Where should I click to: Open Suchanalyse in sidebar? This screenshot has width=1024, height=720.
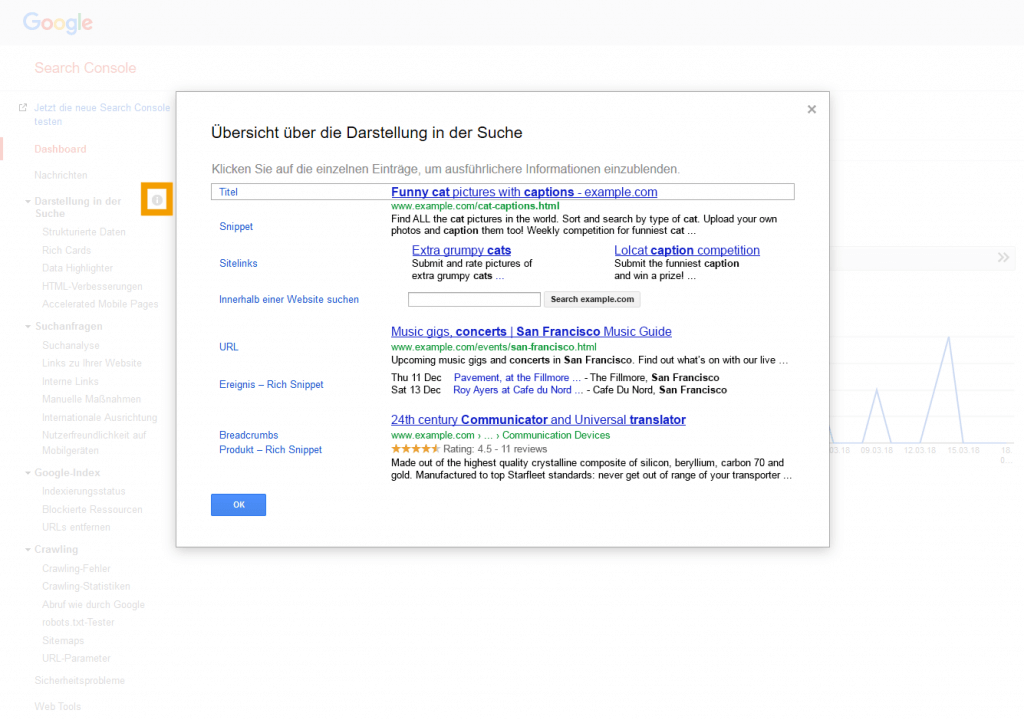(71, 345)
